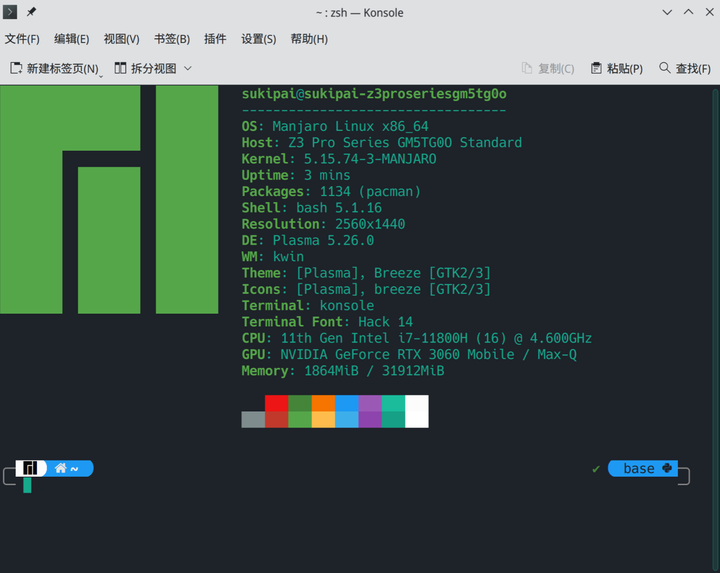Click the 复制(C) copy button
This screenshot has height=573, width=720.
(x=548, y=68)
